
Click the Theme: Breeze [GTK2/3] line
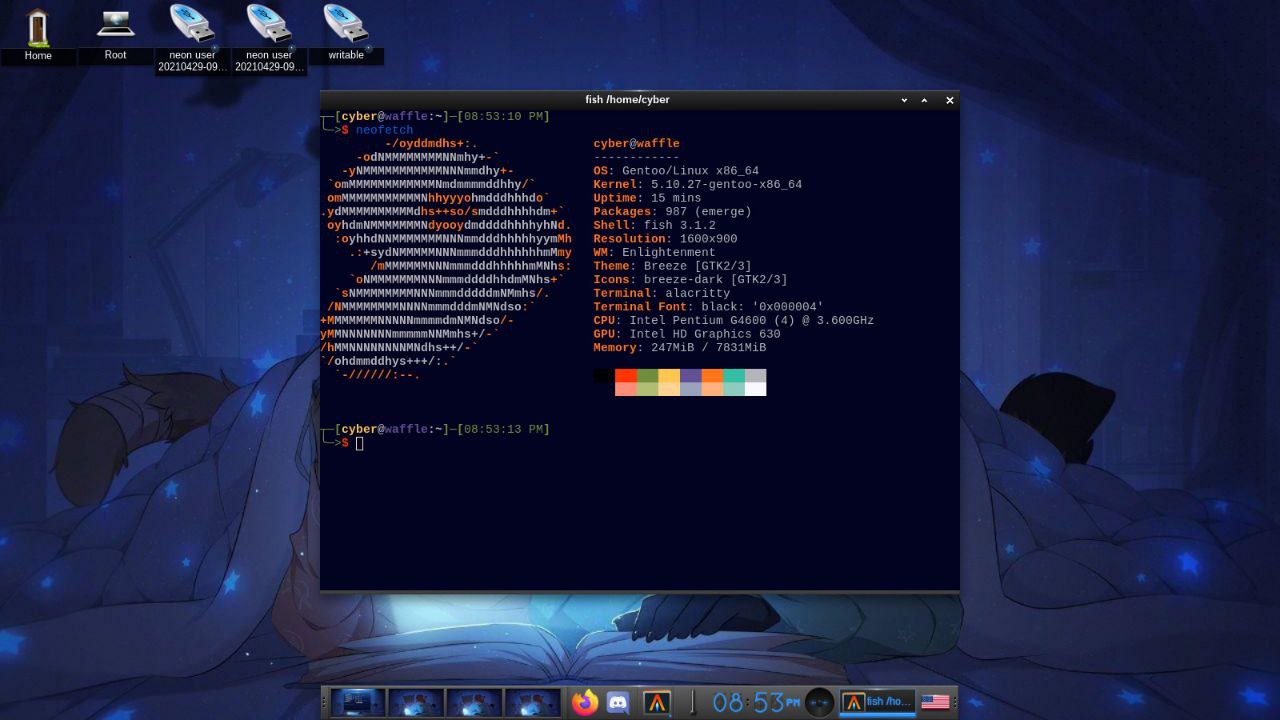pos(672,266)
